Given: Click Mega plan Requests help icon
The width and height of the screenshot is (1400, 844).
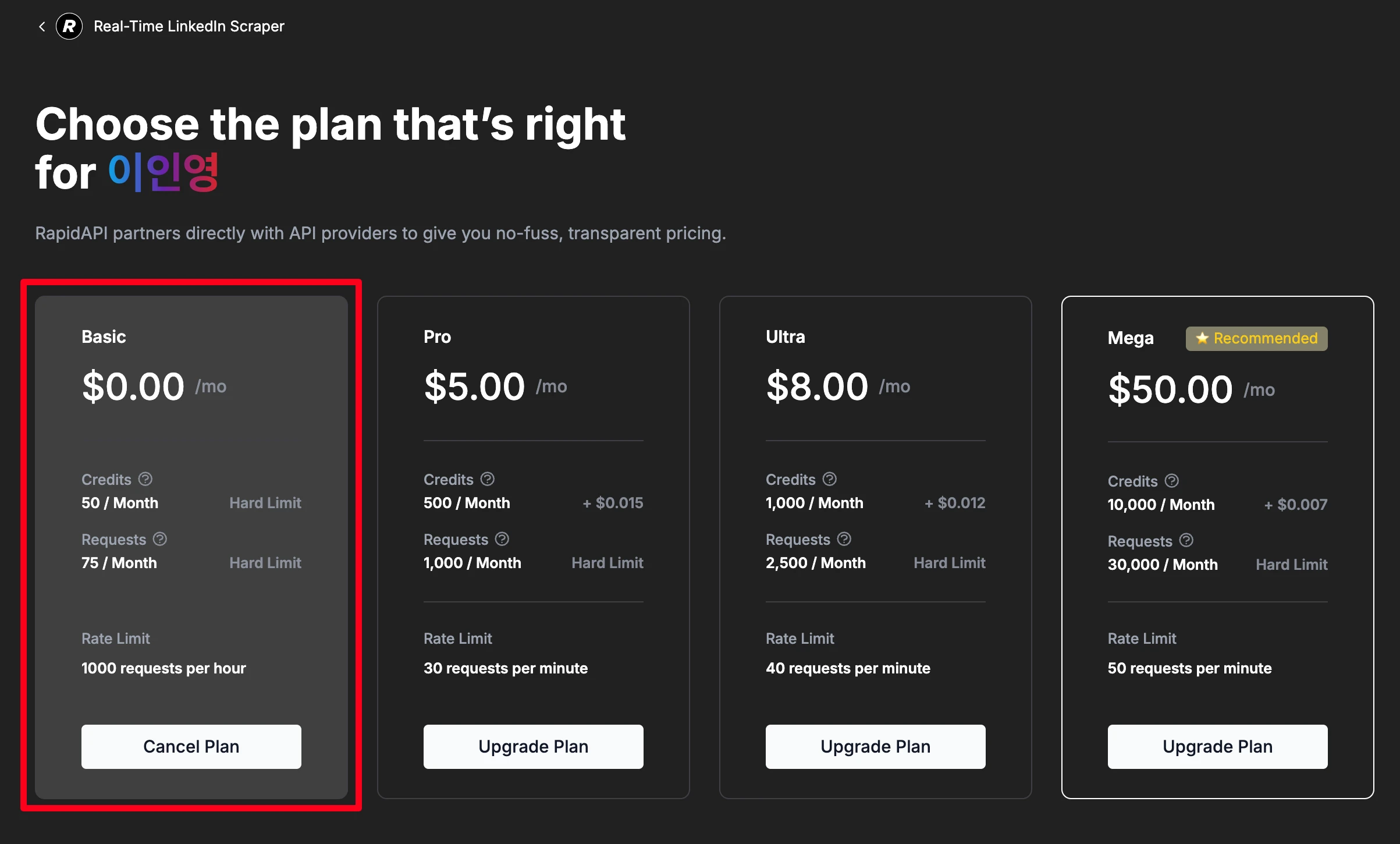Looking at the screenshot, I should tap(1186, 541).
